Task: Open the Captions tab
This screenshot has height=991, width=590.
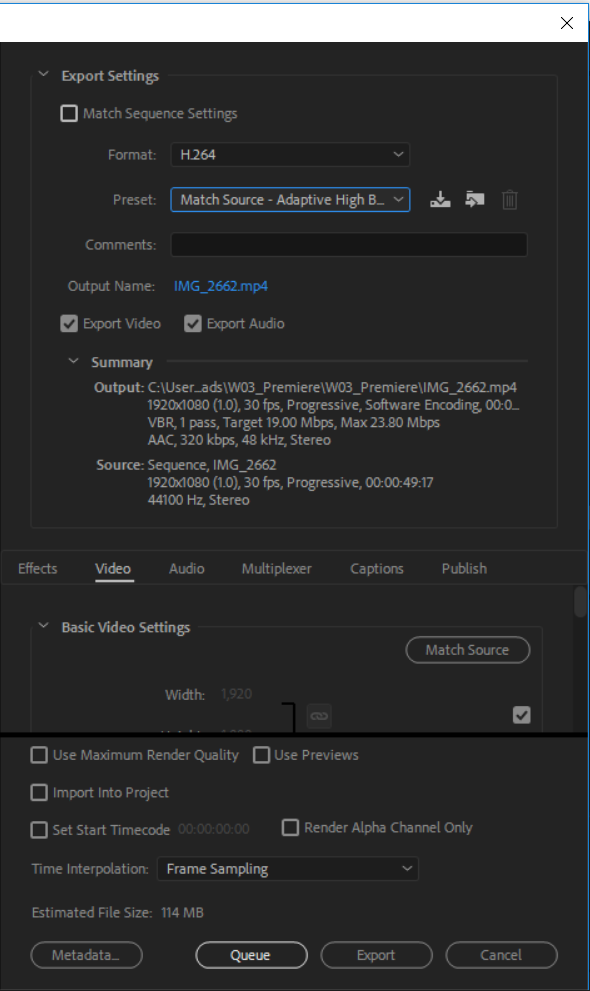Action: pyautogui.click(x=376, y=569)
